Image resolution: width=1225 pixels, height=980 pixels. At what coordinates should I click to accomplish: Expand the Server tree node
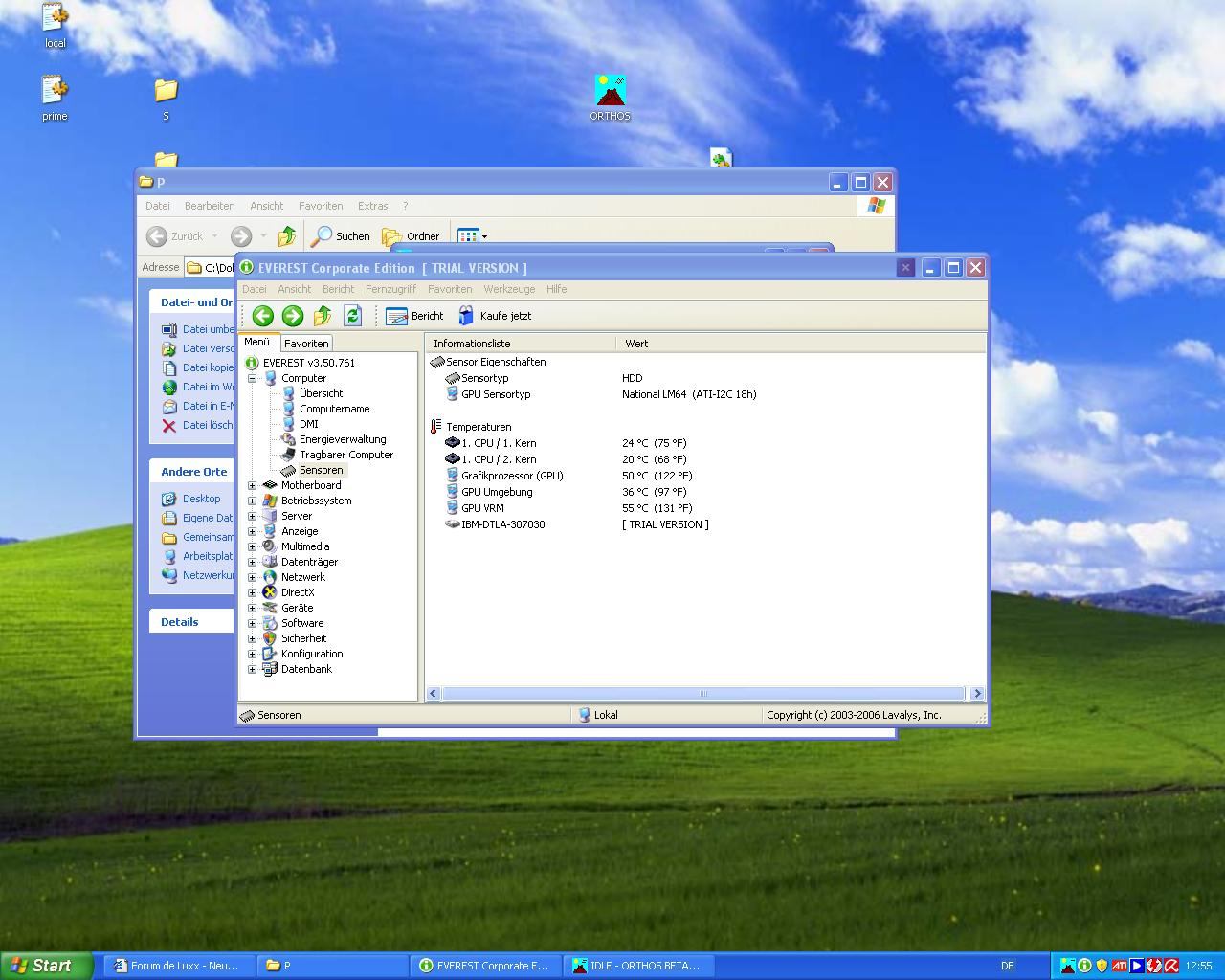click(x=252, y=516)
